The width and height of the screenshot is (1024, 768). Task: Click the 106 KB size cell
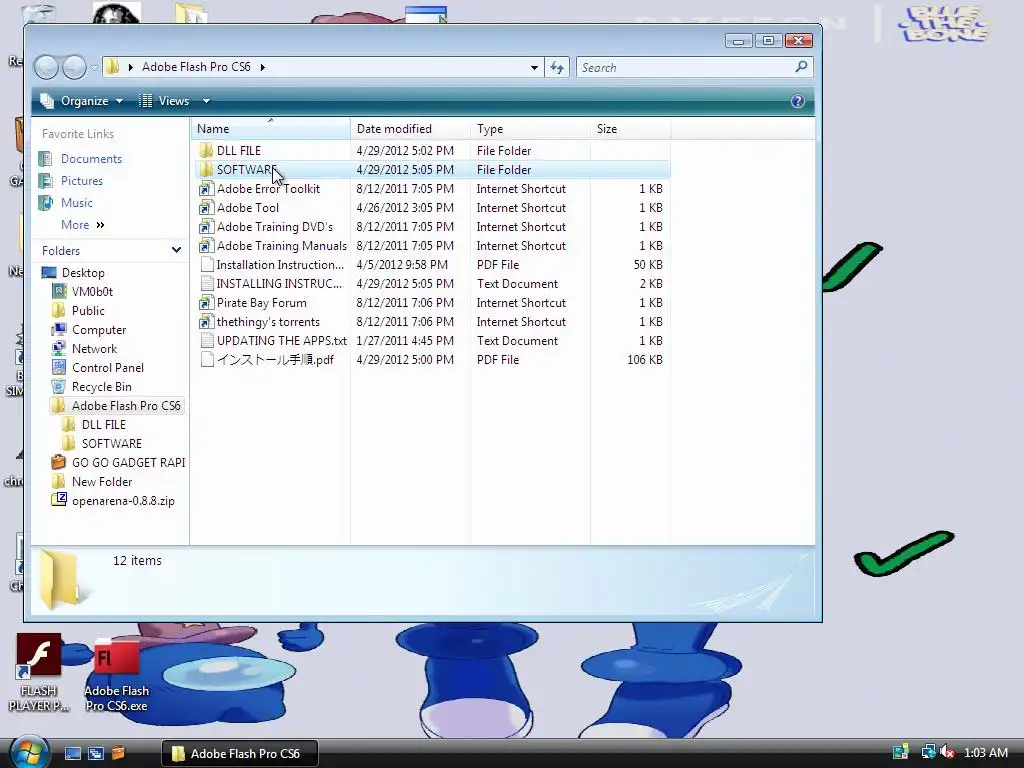click(645, 360)
